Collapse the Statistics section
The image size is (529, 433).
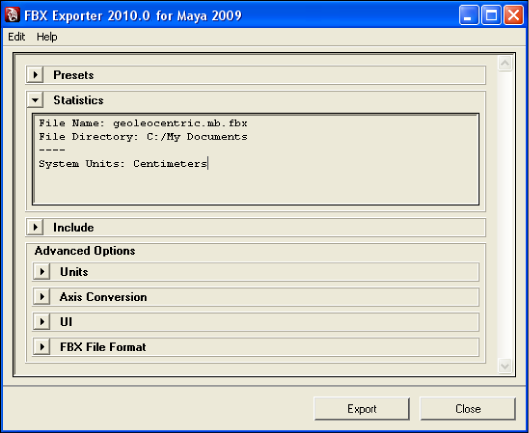tap(35, 100)
